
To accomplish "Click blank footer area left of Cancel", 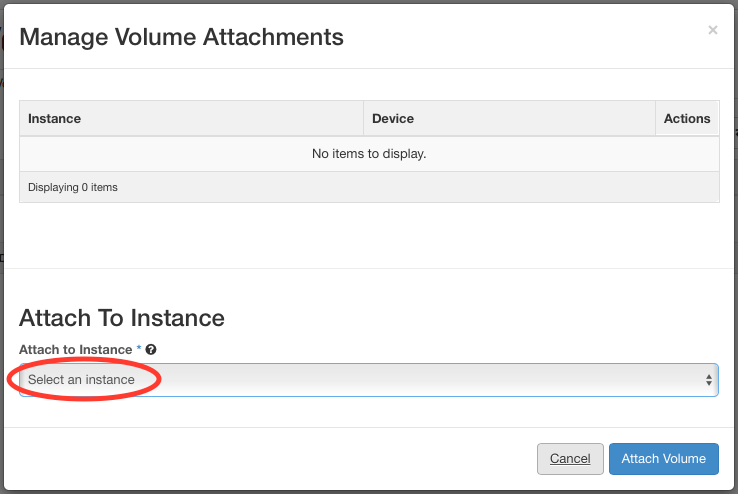I will pos(270,459).
